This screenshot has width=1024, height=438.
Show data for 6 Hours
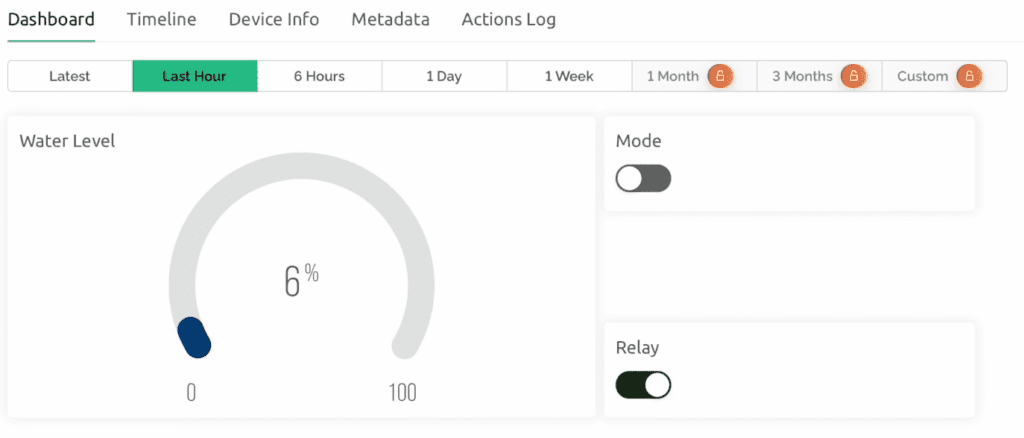click(x=319, y=76)
